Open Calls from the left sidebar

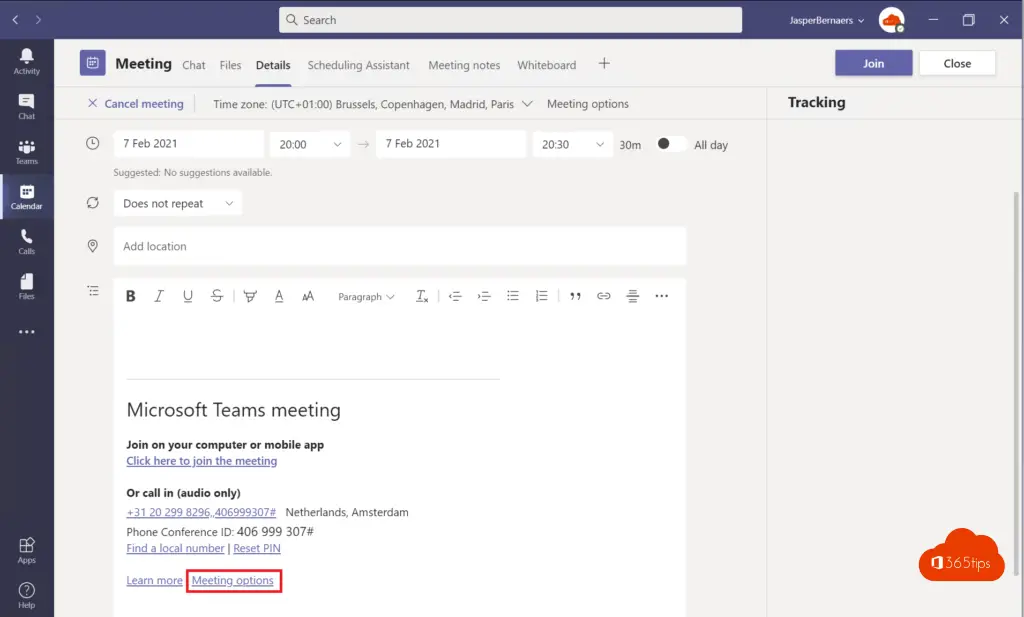coord(27,241)
